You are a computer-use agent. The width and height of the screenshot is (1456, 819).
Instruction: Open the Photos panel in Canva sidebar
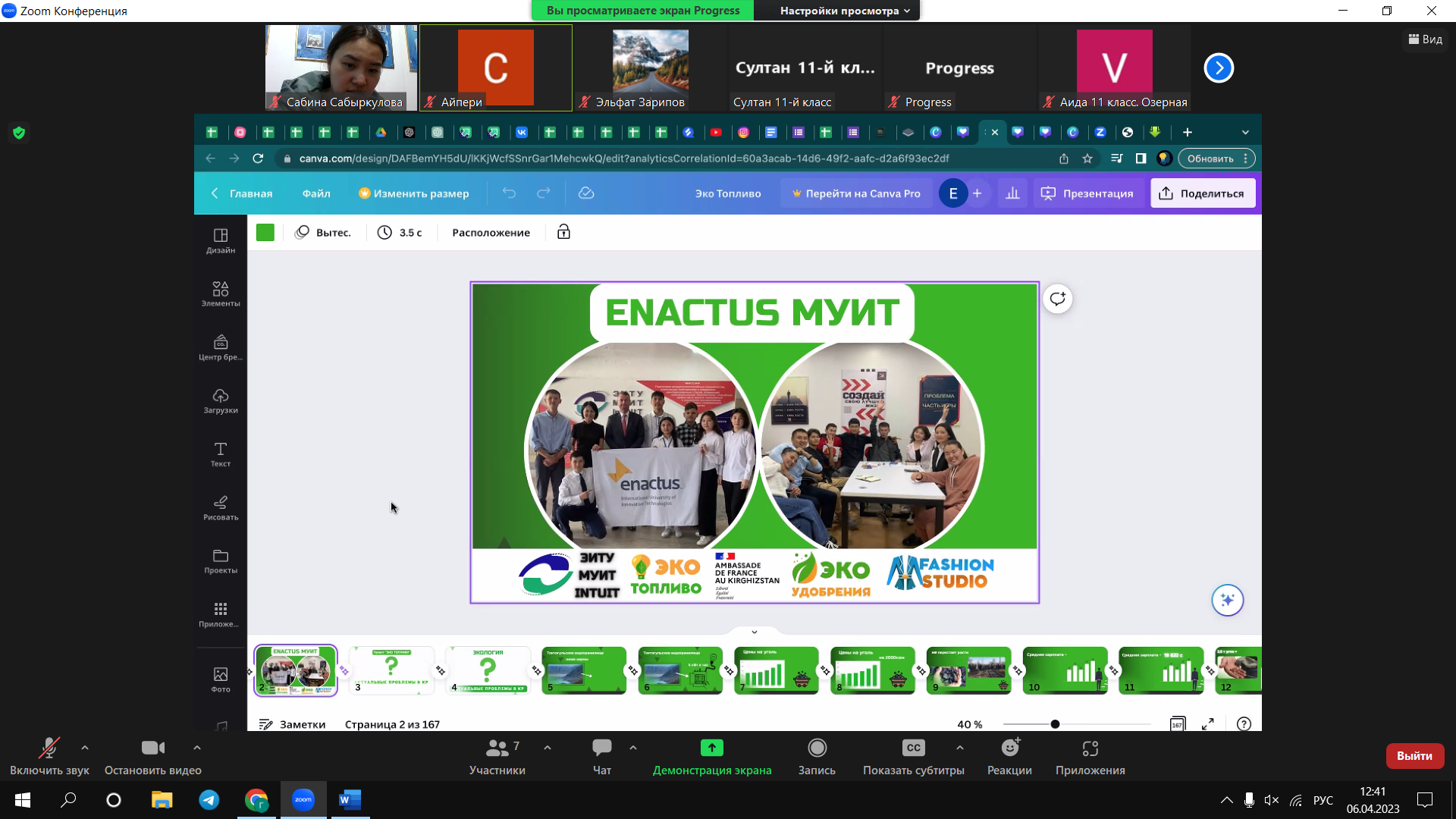pos(221,679)
